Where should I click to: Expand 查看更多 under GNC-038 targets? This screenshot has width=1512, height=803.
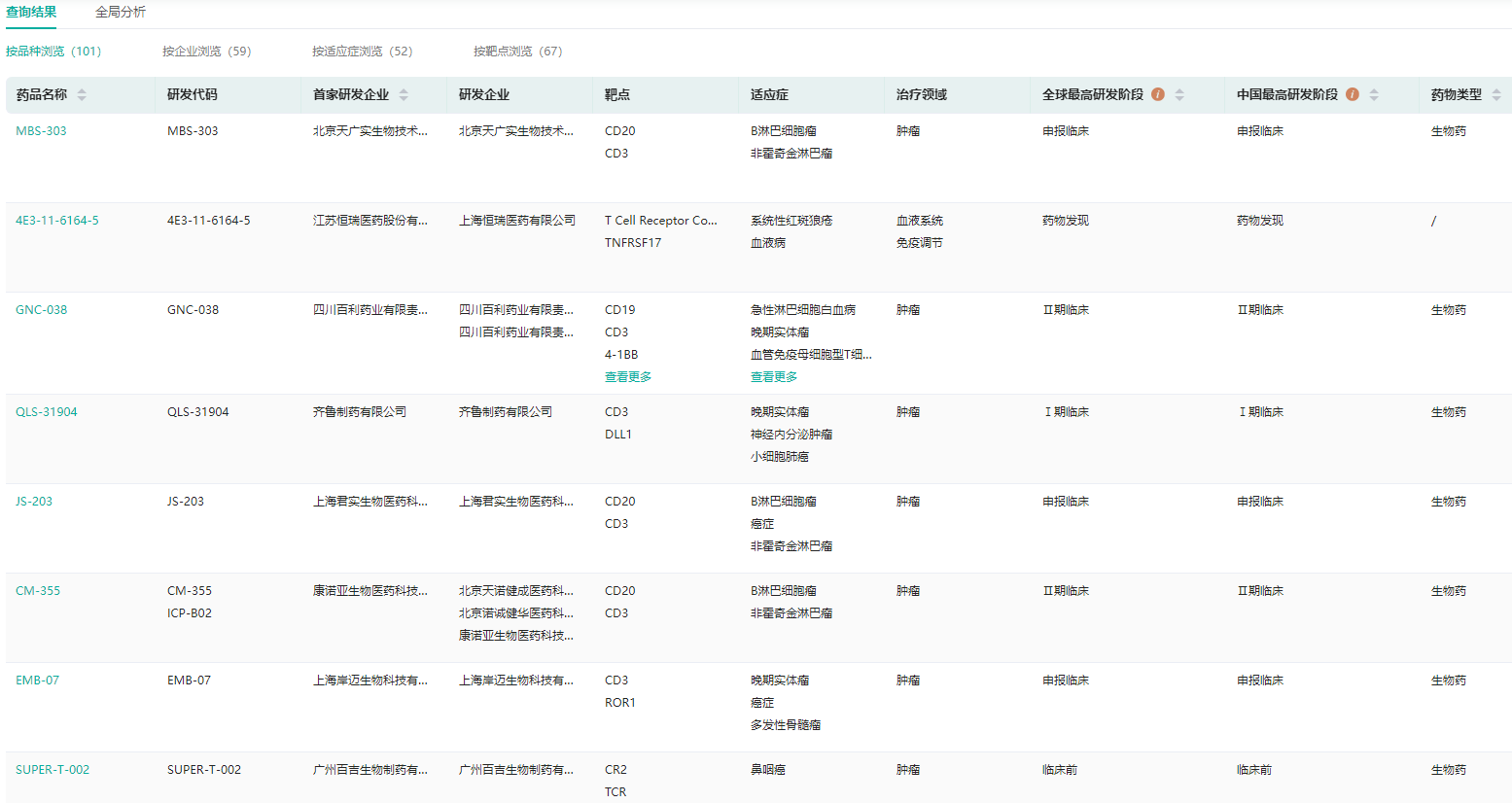(x=628, y=377)
